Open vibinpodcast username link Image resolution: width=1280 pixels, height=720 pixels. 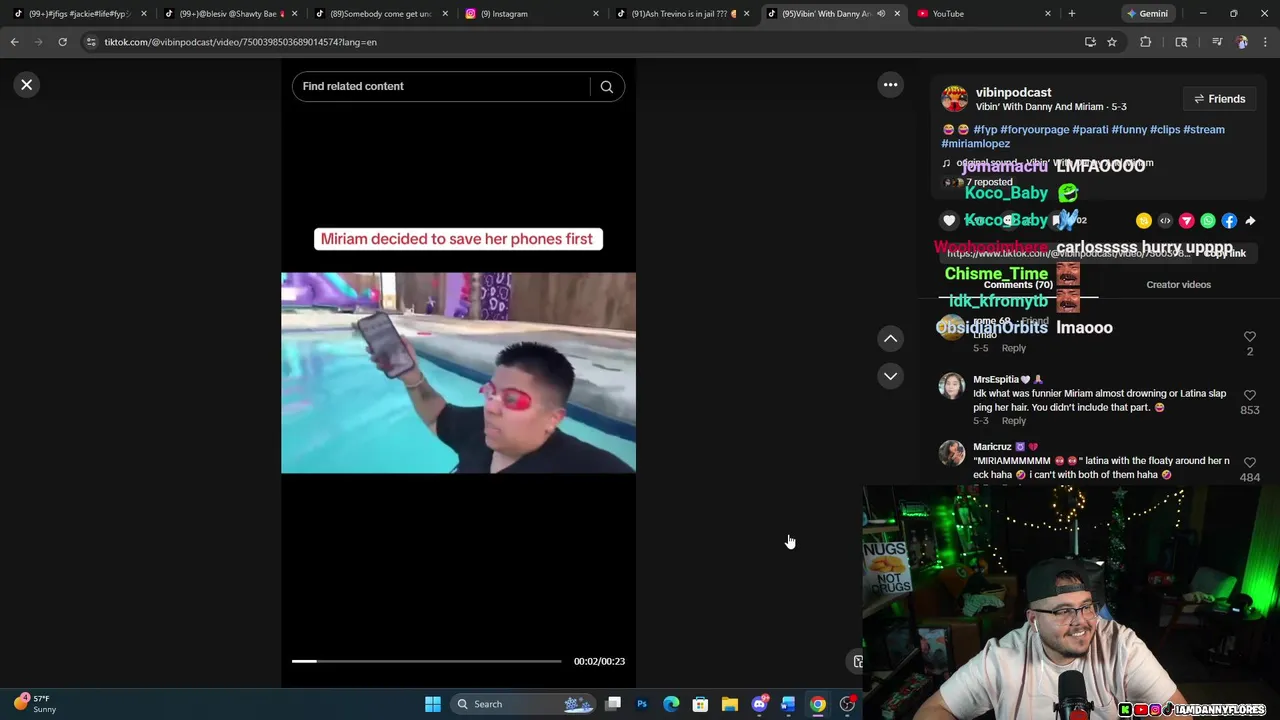coord(1013,92)
